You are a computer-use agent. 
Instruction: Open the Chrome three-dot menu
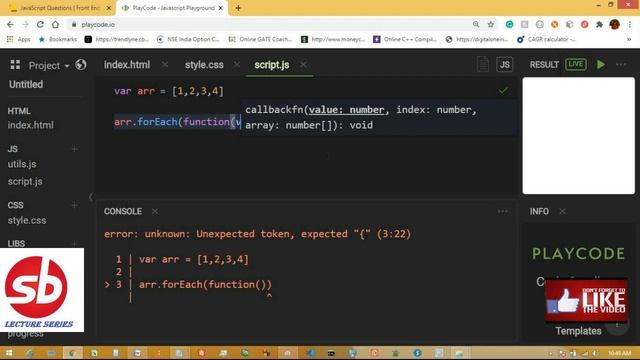630,24
